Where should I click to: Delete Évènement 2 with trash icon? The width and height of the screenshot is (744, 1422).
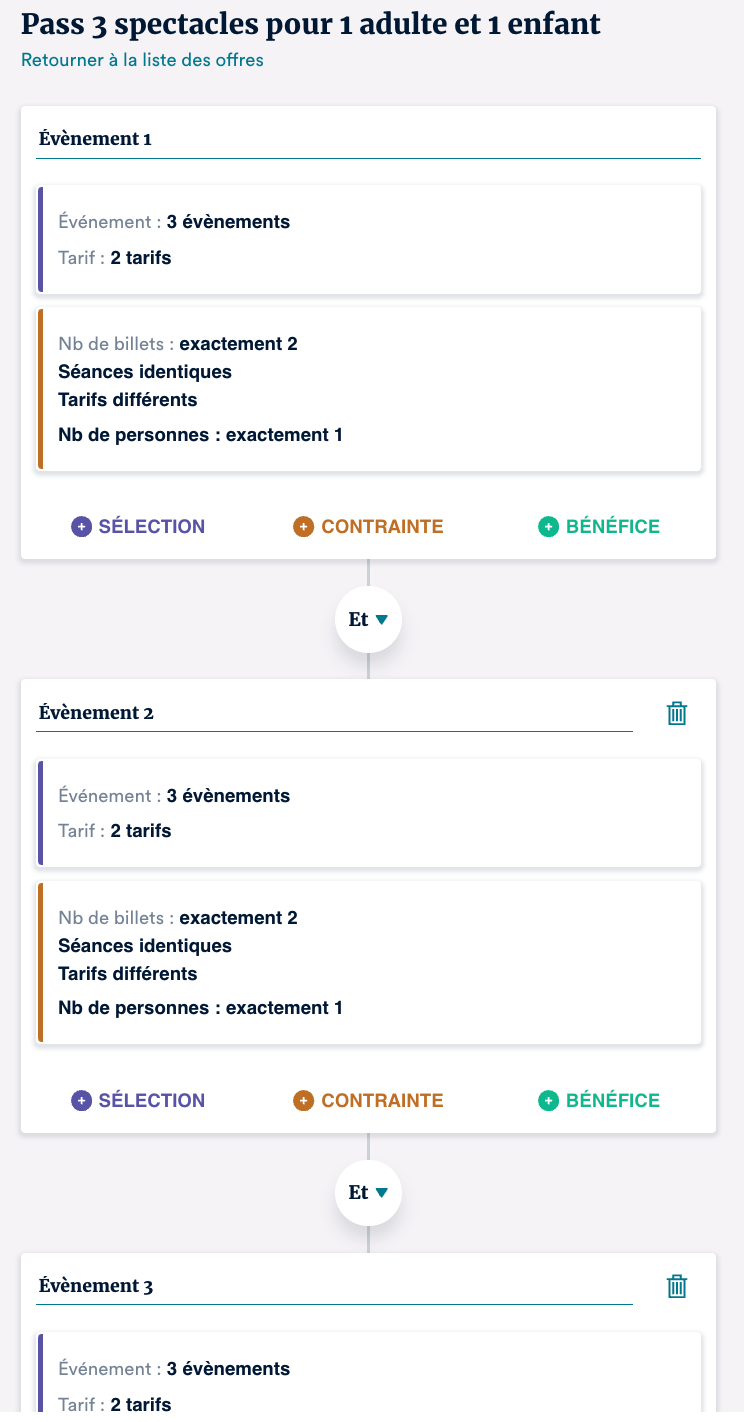pos(677,713)
